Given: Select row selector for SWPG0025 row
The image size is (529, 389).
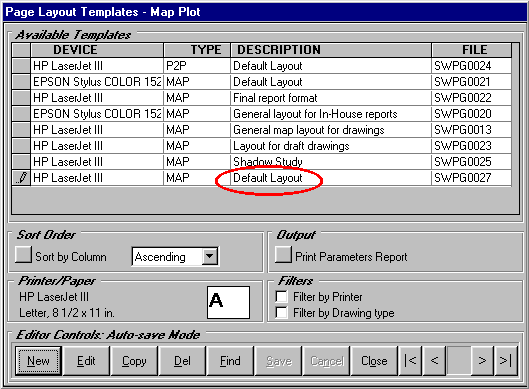Looking at the screenshot, I should (21, 162).
